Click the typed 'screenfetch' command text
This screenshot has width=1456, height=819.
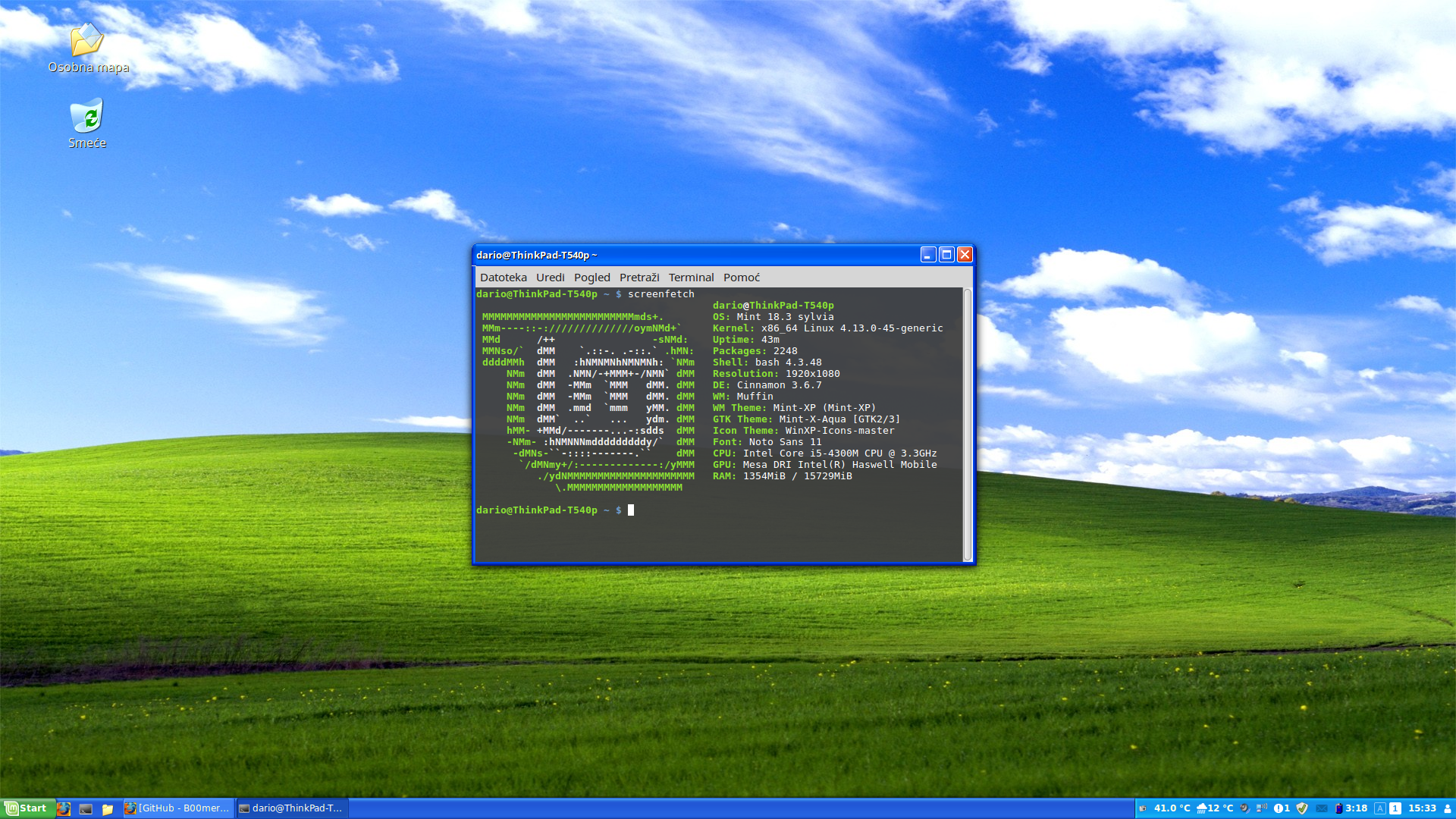(x=661, y=294)
